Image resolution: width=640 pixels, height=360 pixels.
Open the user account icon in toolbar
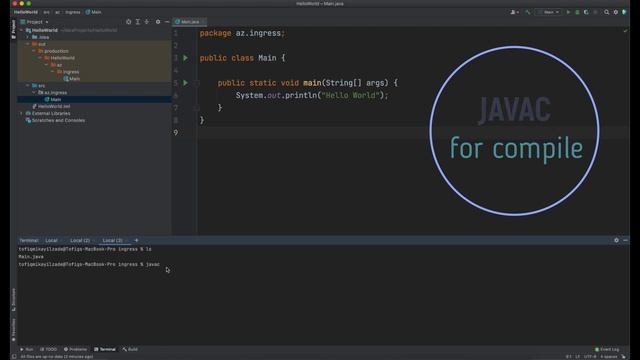point(514,12)
